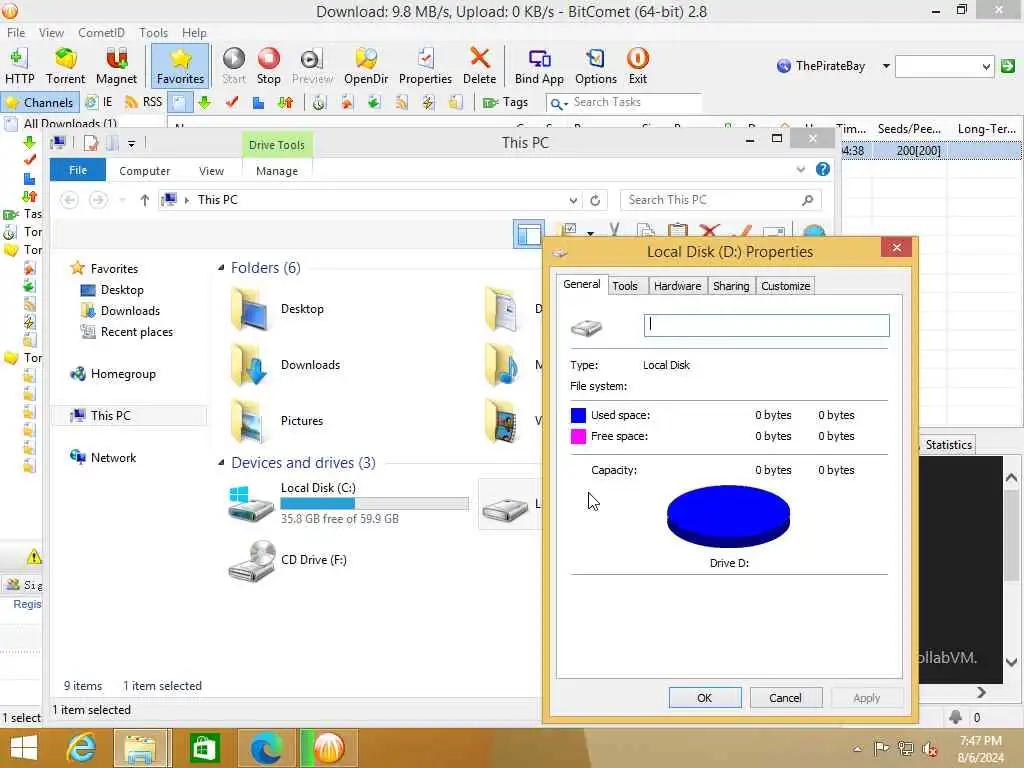Click Cancel in Local Disk Properties
The image size is (1024, 768).
pyautogui.click(x=786, y=697)
